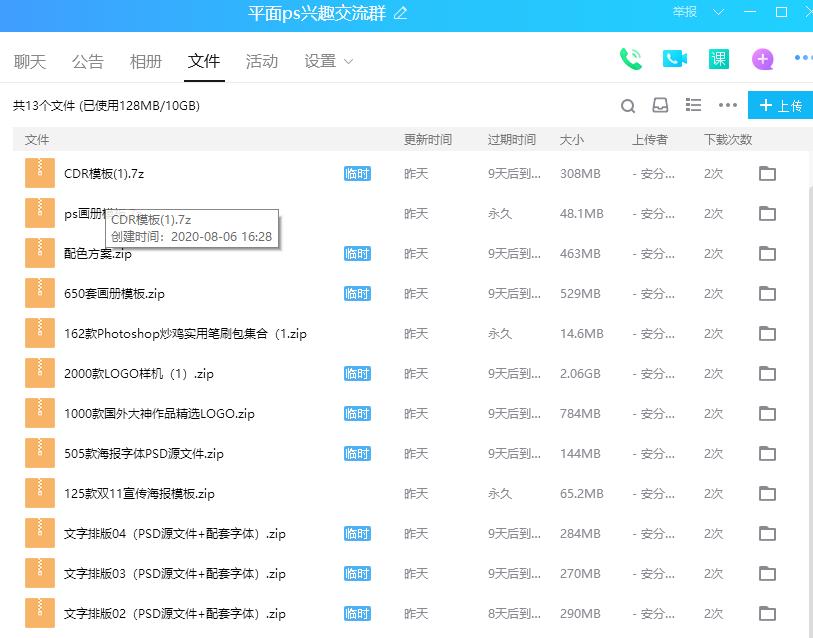Viewport: 813px width, 638px height.
Task: Open folder location for 125款双11宣传海报模板.zip
Action: click(x=767, y=493)
